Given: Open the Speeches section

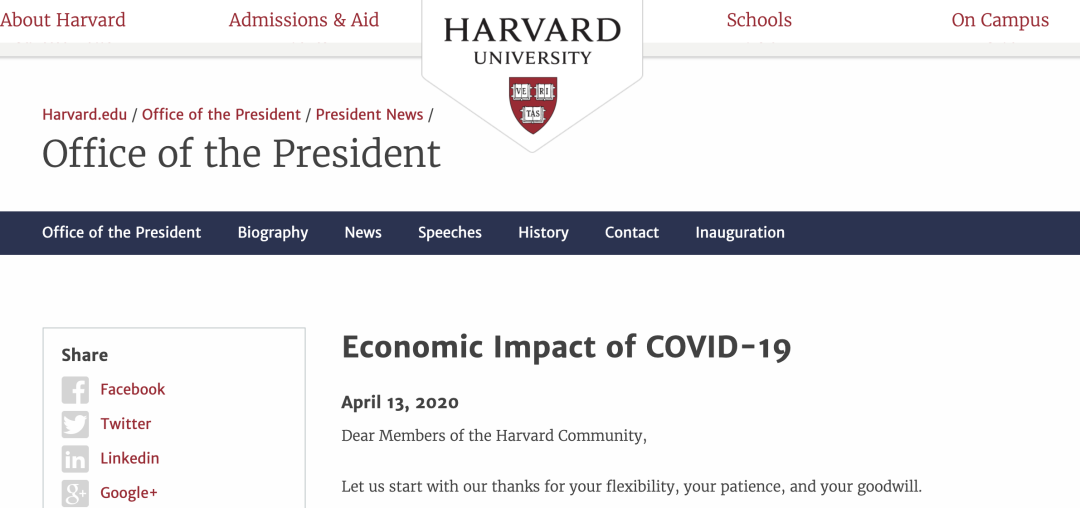Looking at the screenshot, I should (450, 233).
